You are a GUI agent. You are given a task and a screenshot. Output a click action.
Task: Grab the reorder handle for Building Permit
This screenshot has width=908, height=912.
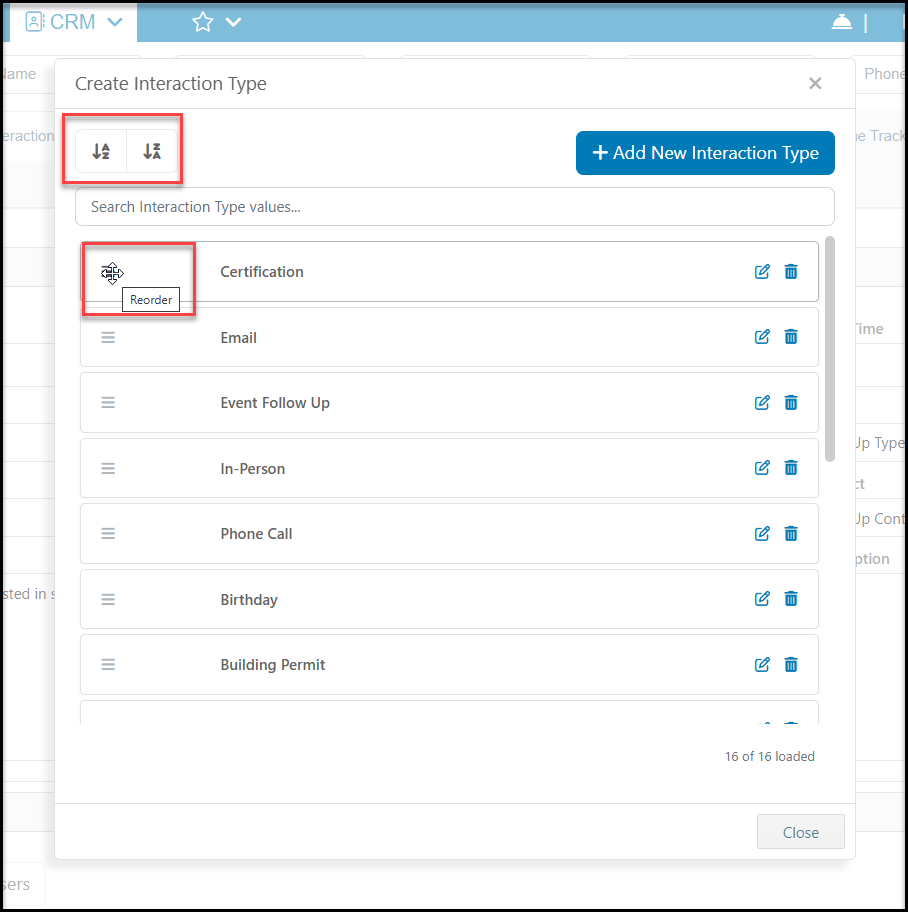[108, 664]
